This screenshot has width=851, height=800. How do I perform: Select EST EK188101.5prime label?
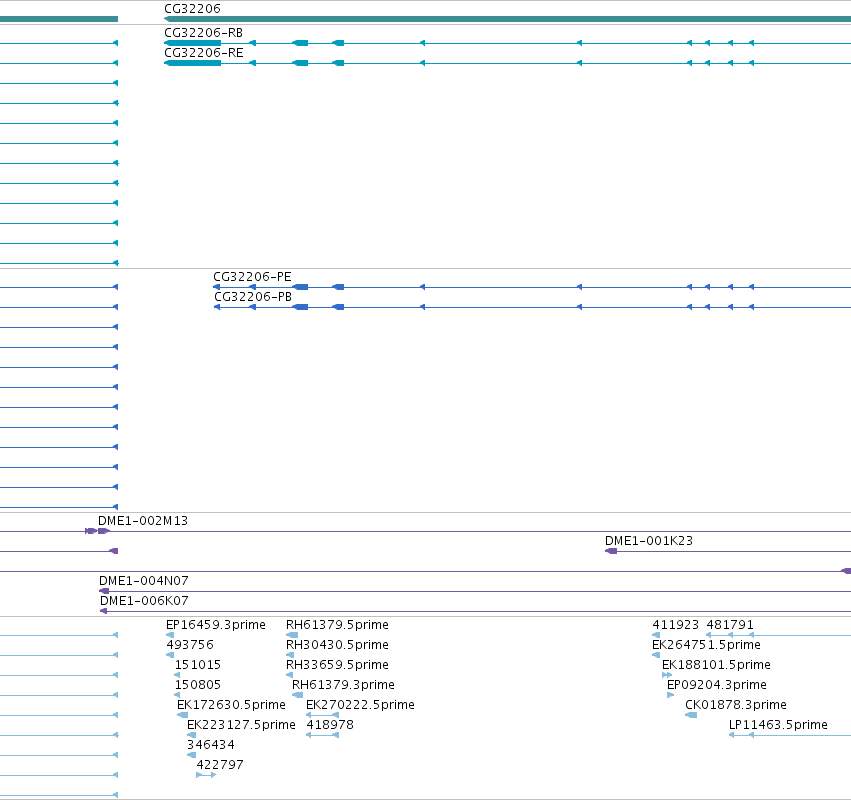(x=716, y=665)
